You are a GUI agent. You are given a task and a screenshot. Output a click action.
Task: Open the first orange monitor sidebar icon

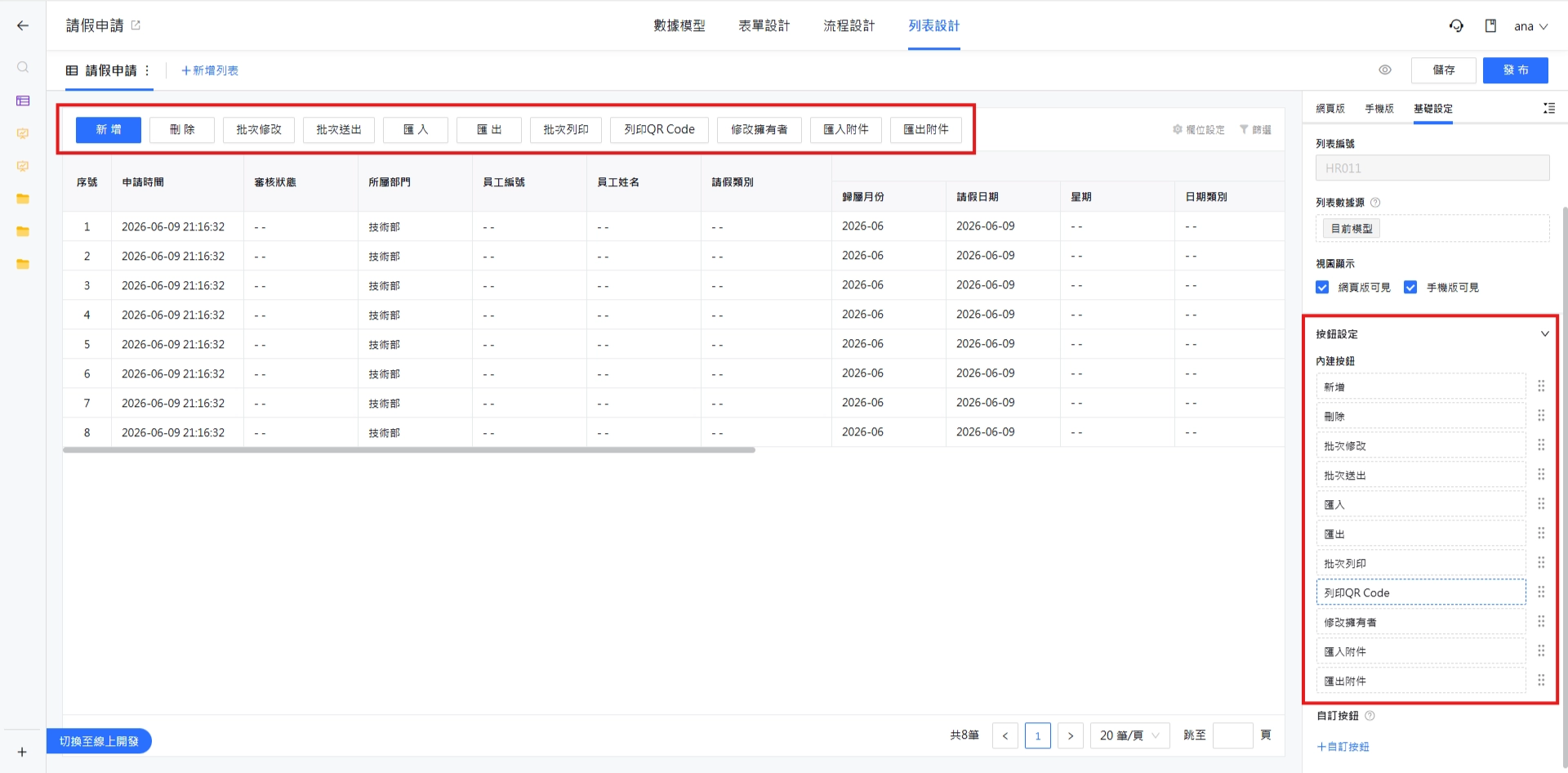pyautogui.click(x=23, y=133)
